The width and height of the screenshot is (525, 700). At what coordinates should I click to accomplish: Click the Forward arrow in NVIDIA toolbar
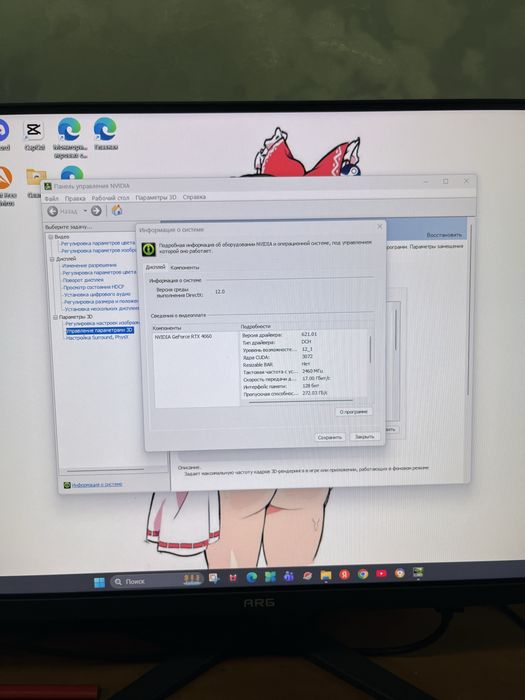tap(96, 211)
